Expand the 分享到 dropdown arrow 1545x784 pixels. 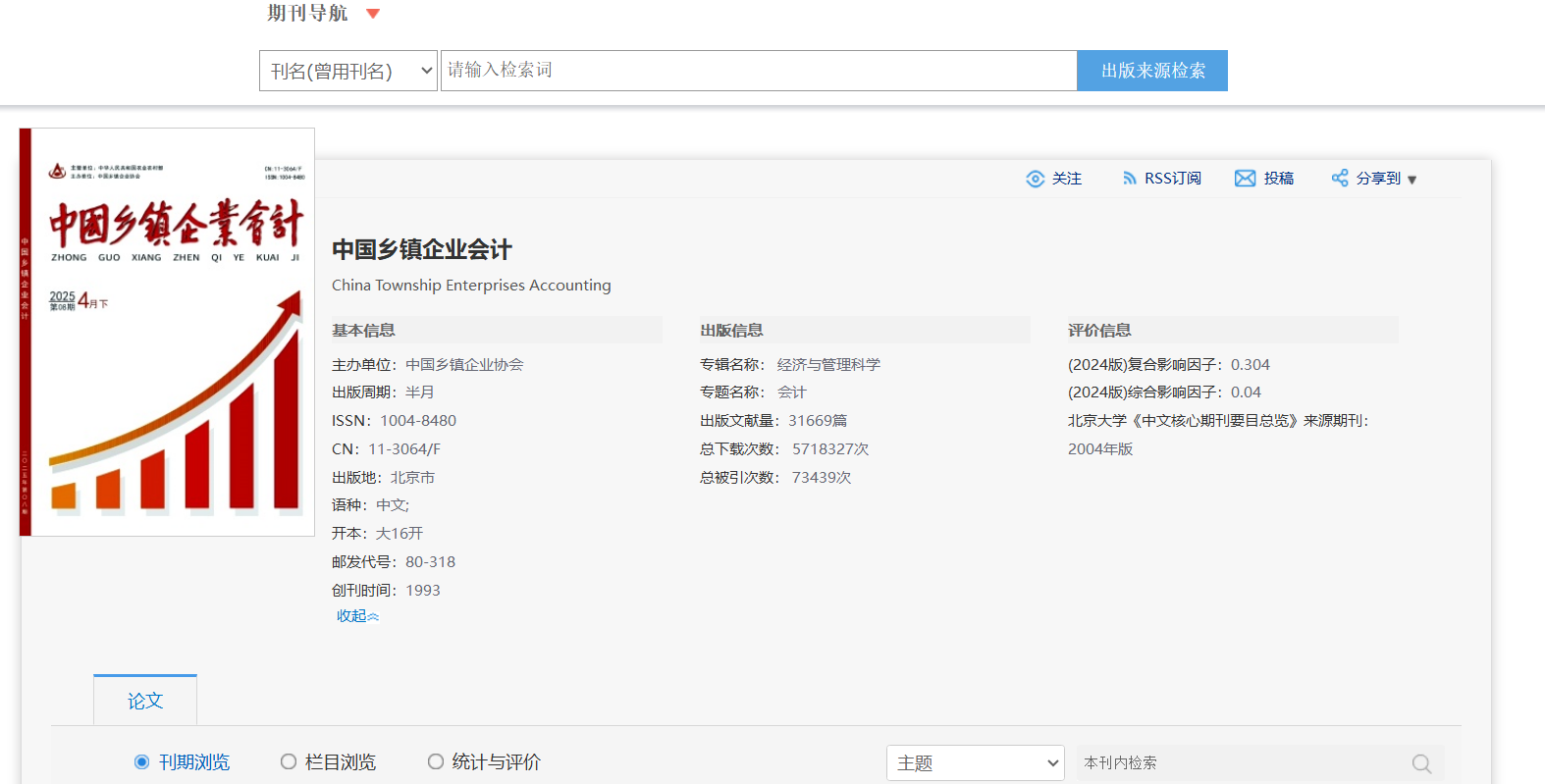1412,180
